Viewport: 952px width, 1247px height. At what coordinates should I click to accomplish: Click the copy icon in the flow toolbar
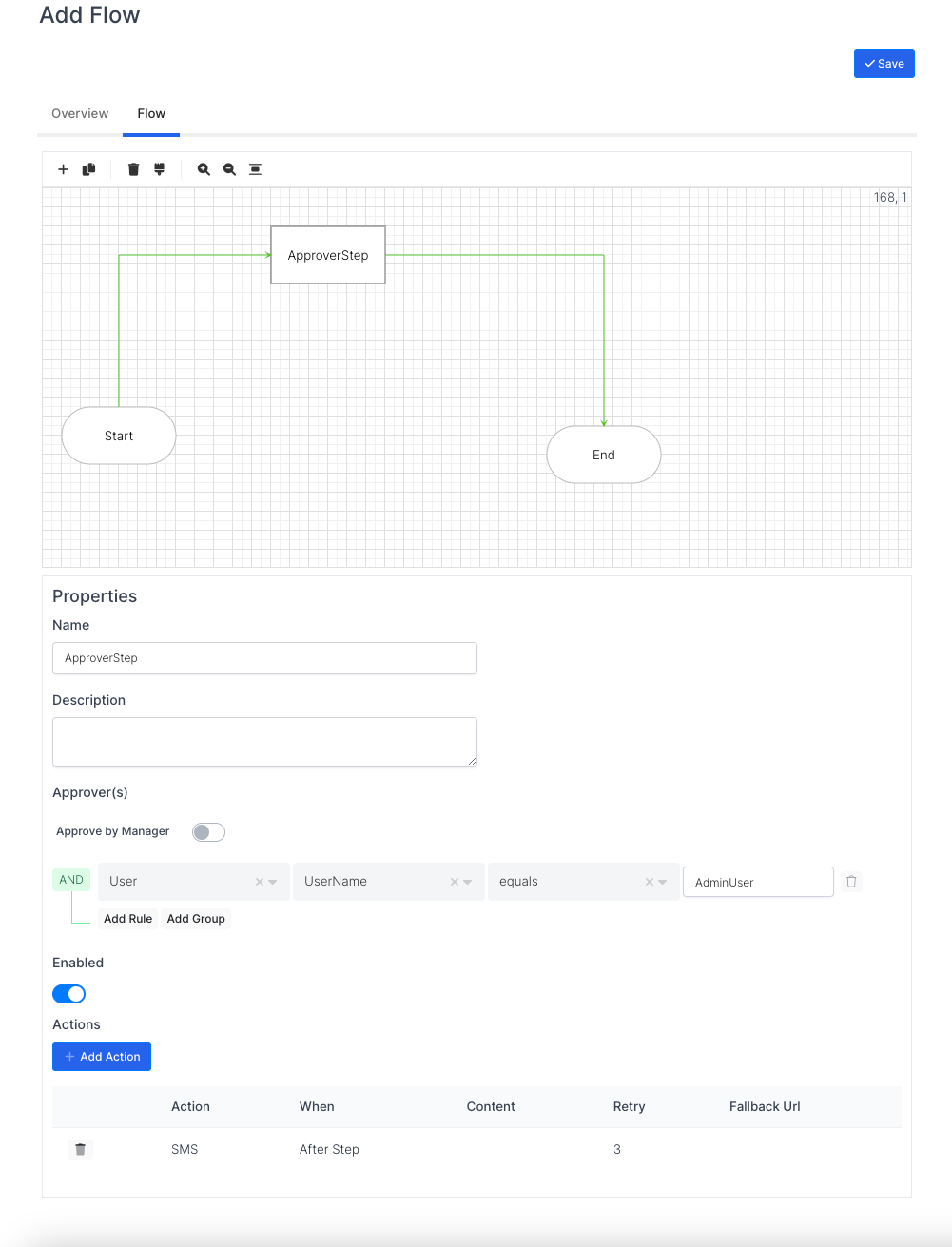[88, 169]
